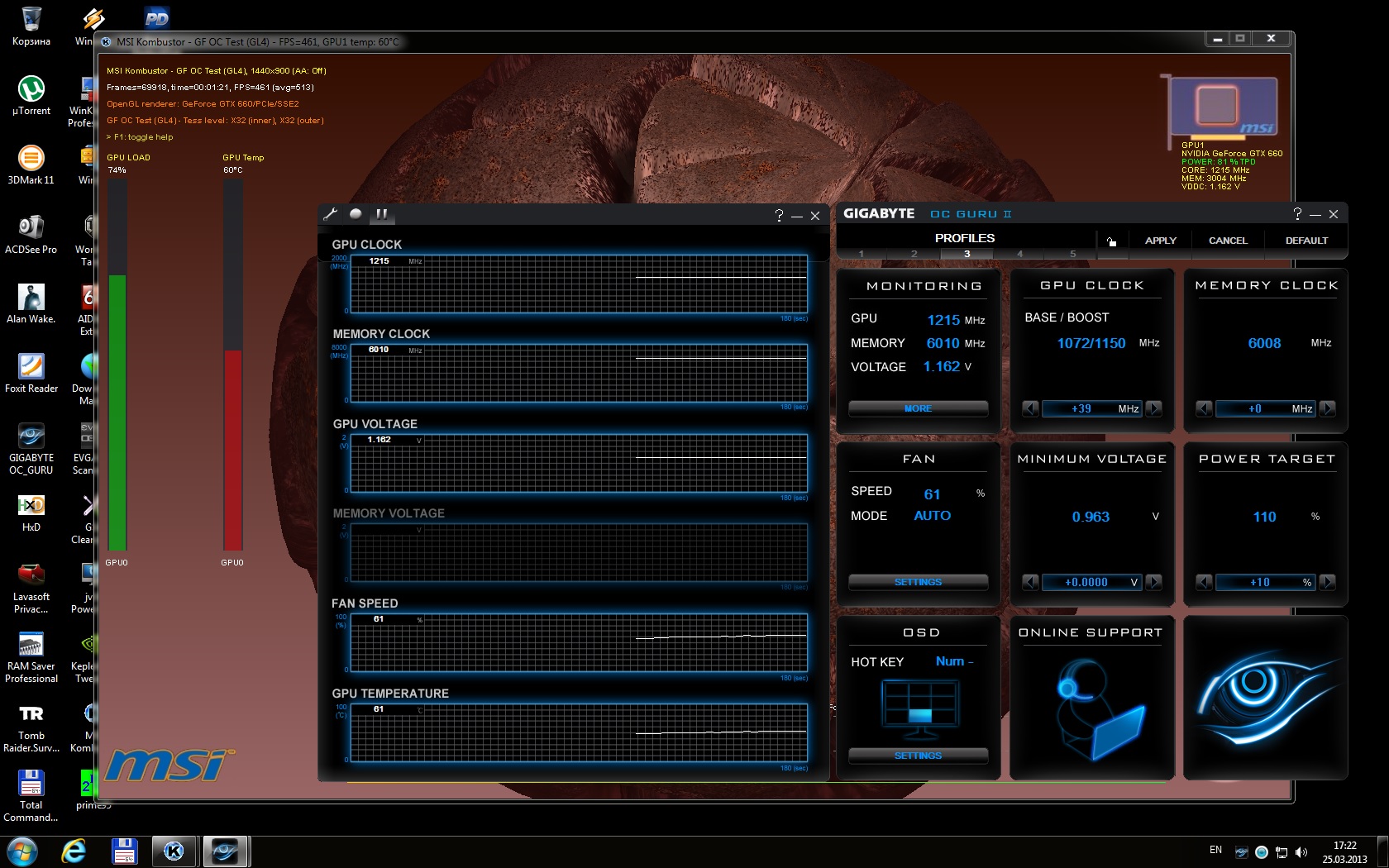The image size is (1389, 868).
Task: Click the Gigabyte eye logo panel
Action: [x=1265, y=697]
